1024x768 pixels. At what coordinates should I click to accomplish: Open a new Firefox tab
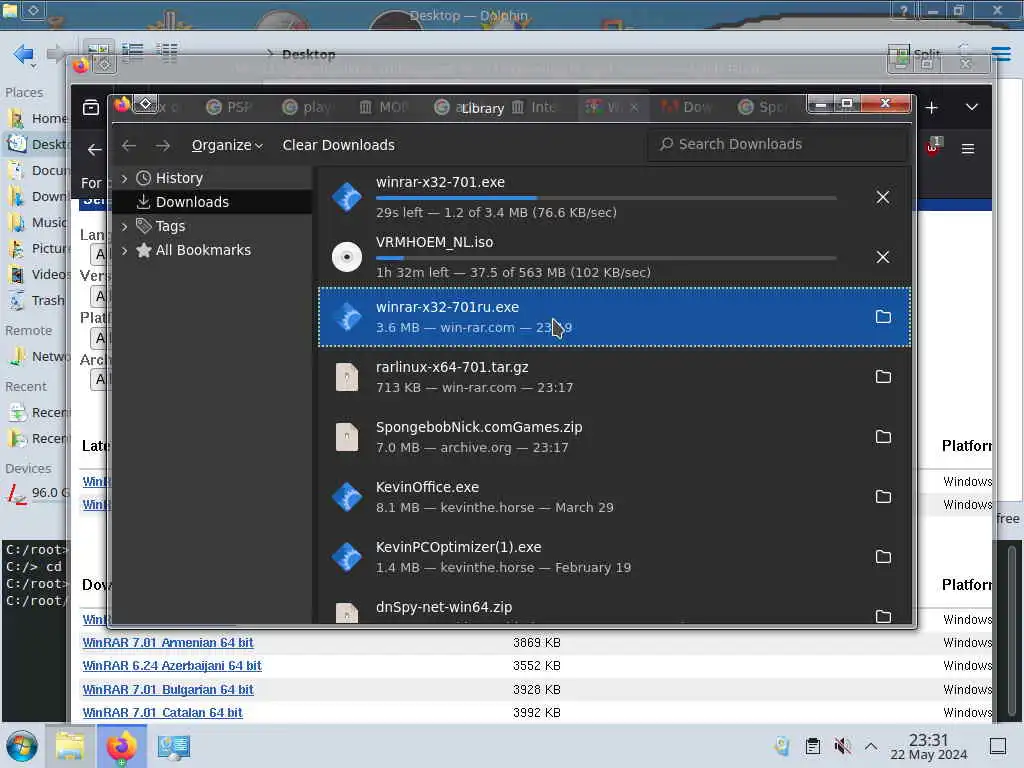[931, 108]
